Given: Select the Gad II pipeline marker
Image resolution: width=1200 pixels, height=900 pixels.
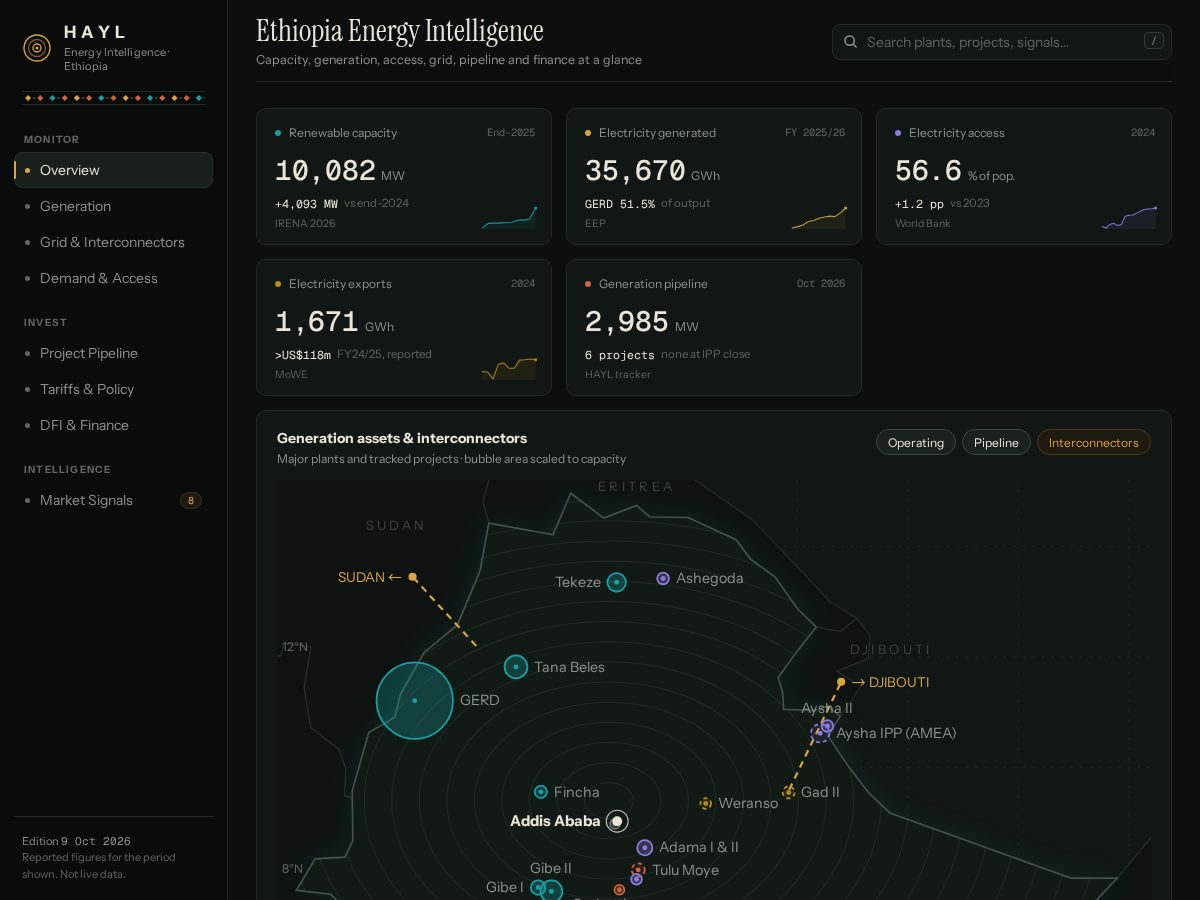Looking at the screenshot, I should coord(789,792).
